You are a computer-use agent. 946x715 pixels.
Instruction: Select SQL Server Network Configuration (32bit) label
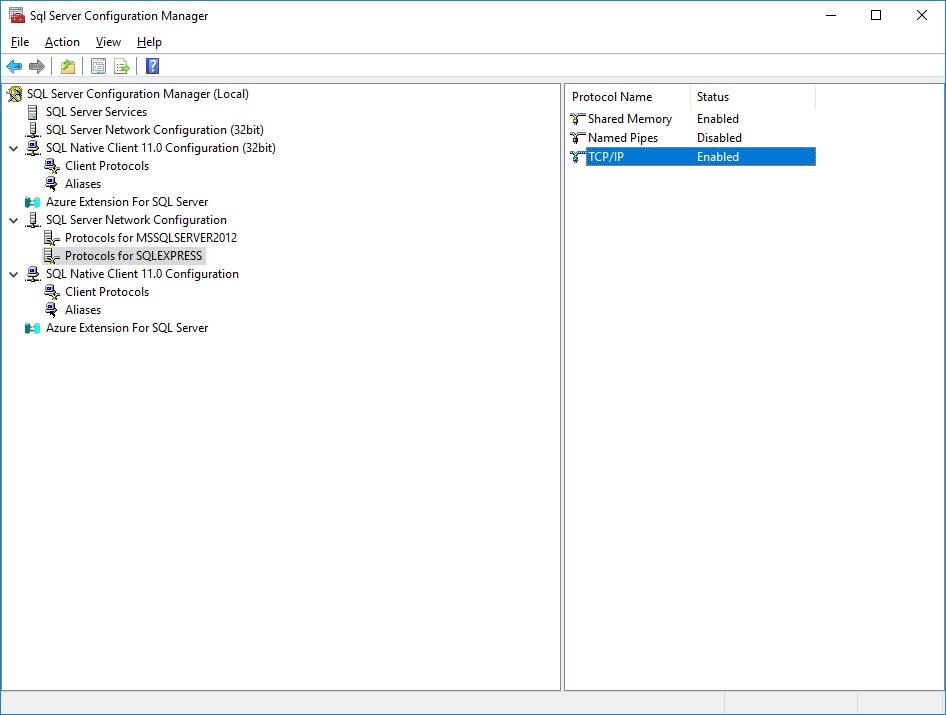coord(155,130)
